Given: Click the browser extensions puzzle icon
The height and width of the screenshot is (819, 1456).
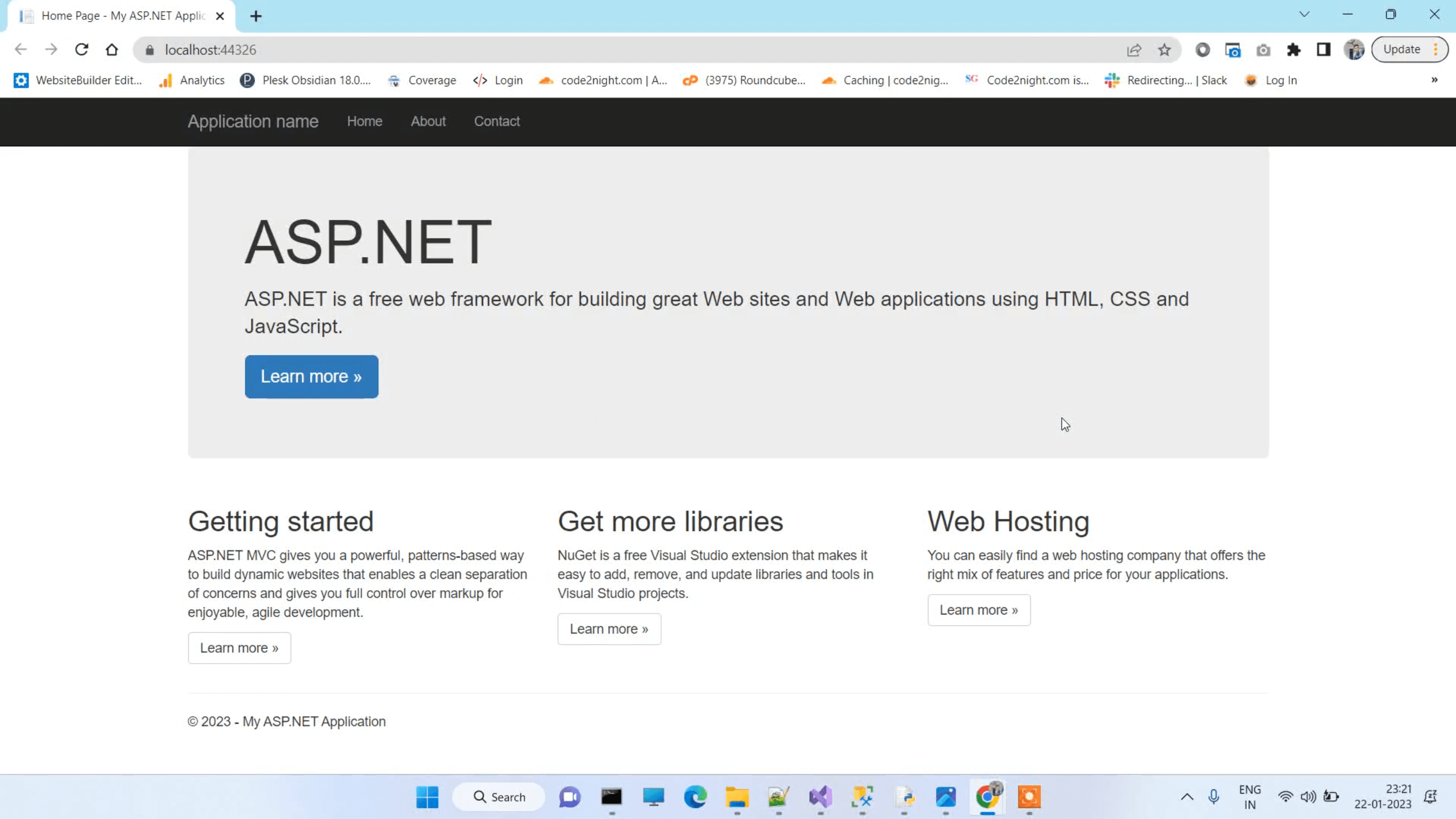Looking at the screenshot, I should [x=1294, y=49].
